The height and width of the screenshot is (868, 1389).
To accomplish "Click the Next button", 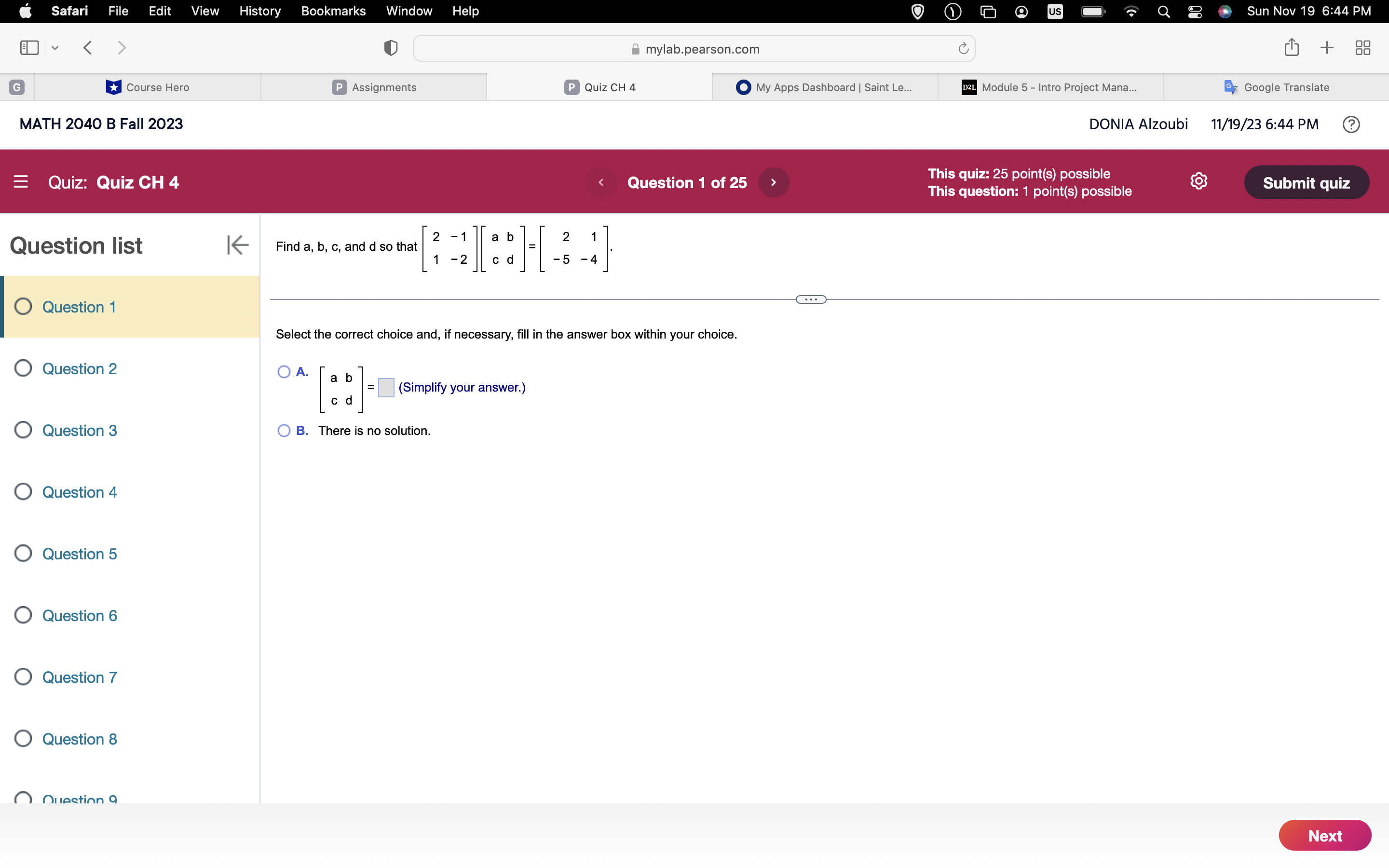I will coord(1324,835).
